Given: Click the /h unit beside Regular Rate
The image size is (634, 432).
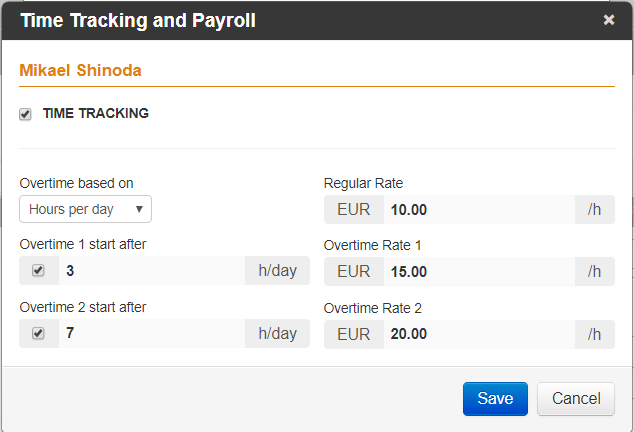Looking at the screenshot, I should tap(595, 210).
